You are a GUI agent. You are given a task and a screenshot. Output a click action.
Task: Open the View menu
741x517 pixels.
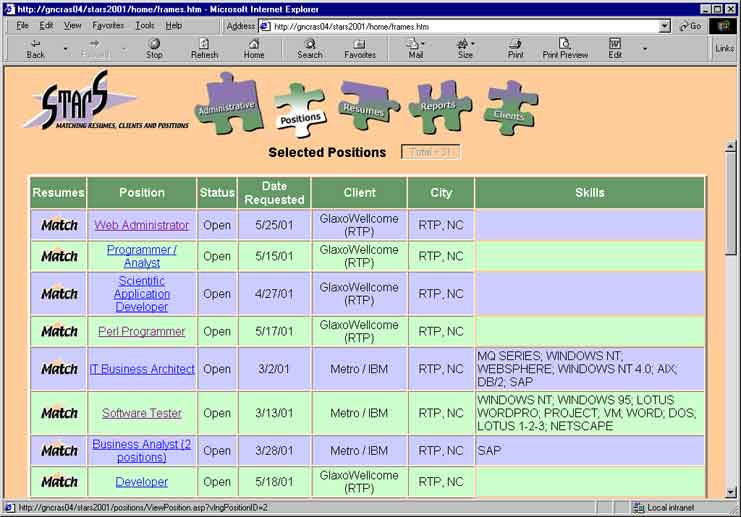coord(72,26)
